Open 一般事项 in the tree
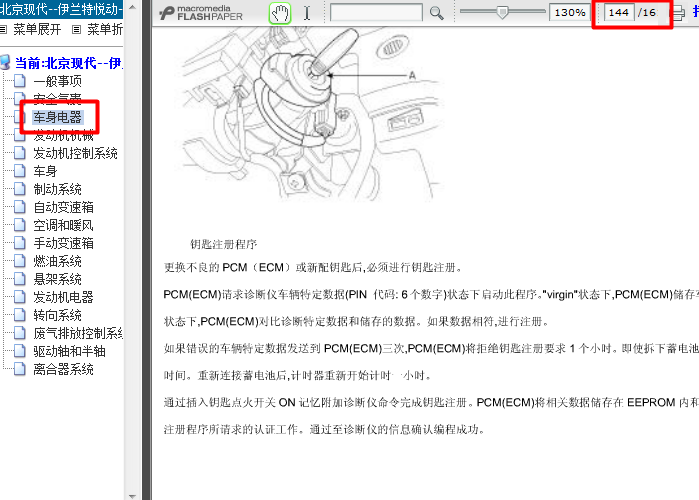The width and height of the screenshot is (699, 500). (x=58, y=81)
